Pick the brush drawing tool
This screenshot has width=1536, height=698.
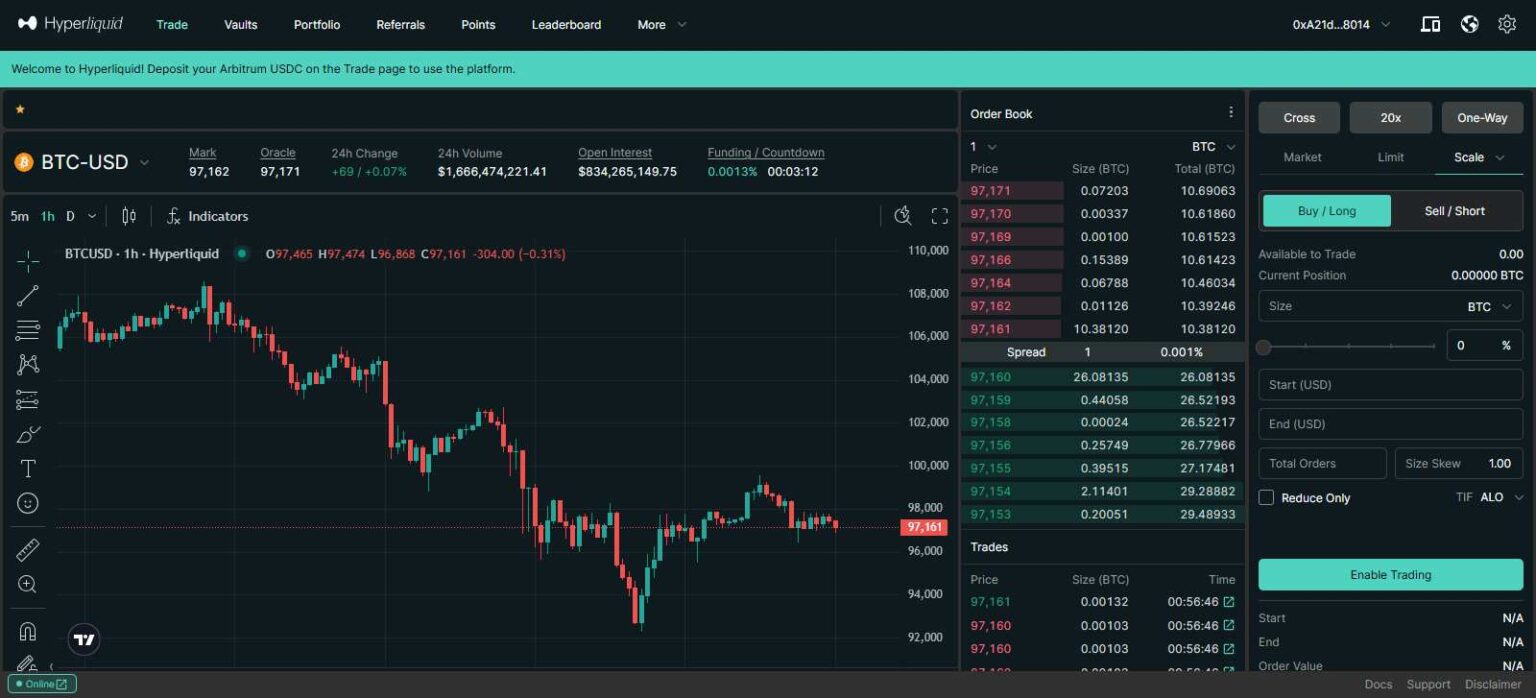click(x=27, y=434)
